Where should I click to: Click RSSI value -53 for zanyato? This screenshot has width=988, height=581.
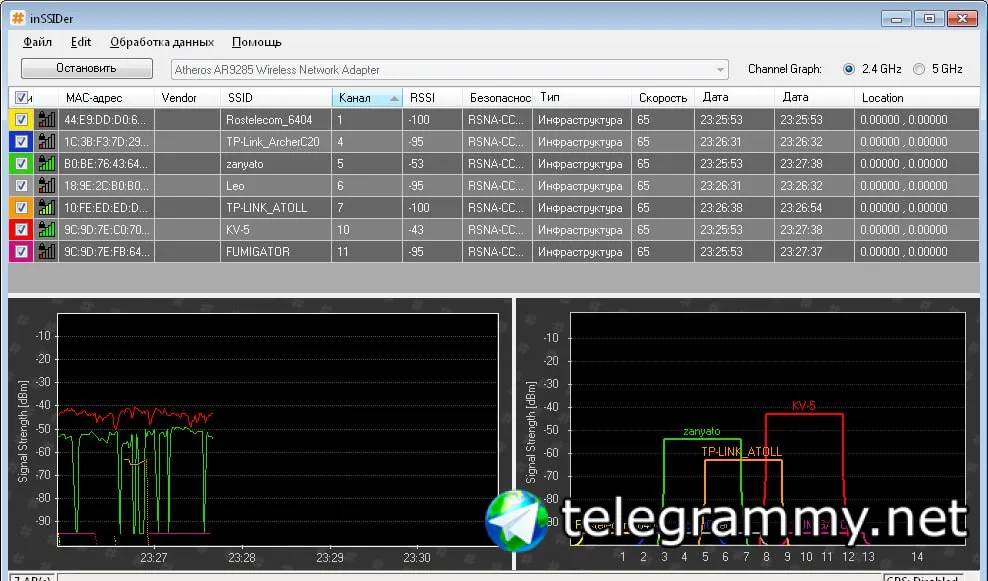(x=416, y=164)
